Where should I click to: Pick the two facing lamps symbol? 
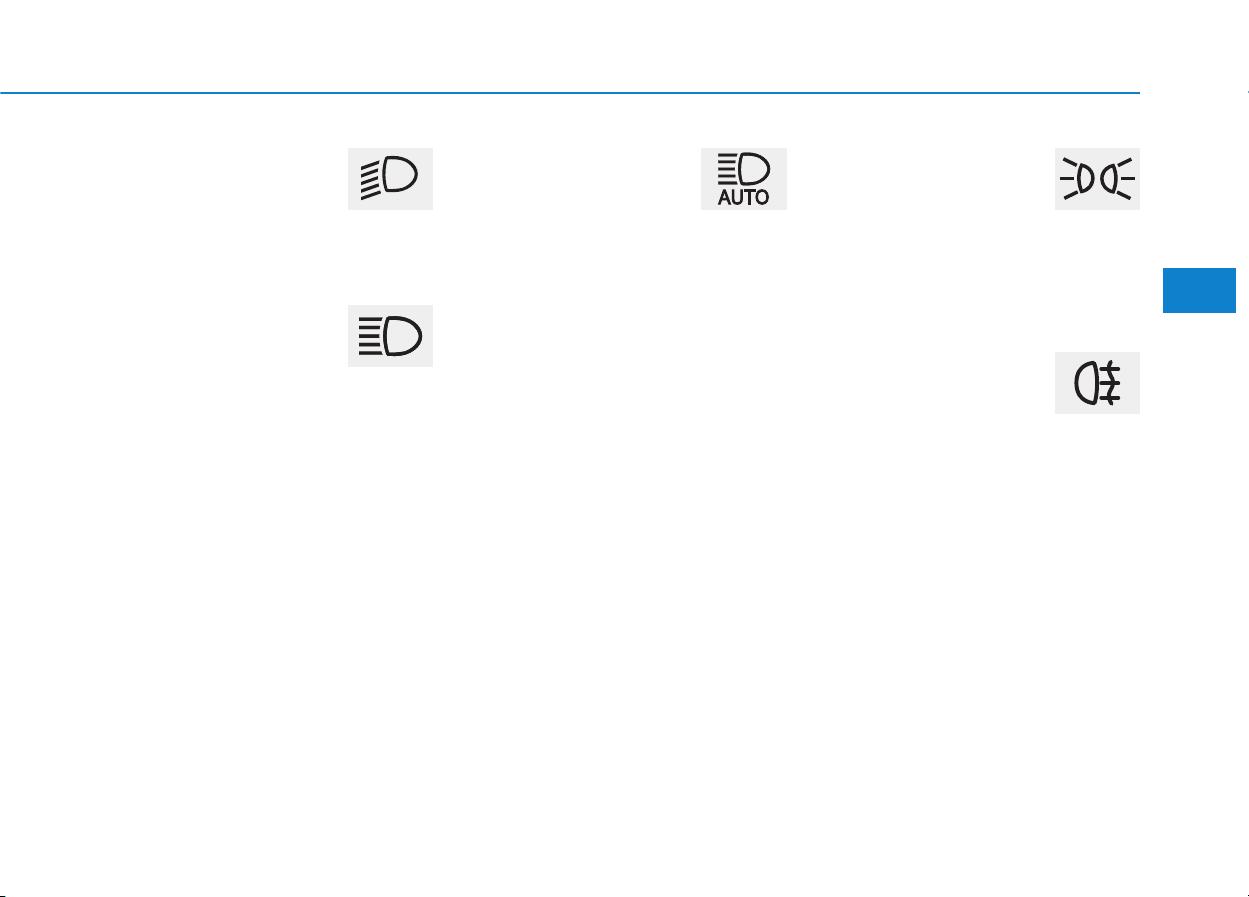[x=1097, y=179]
